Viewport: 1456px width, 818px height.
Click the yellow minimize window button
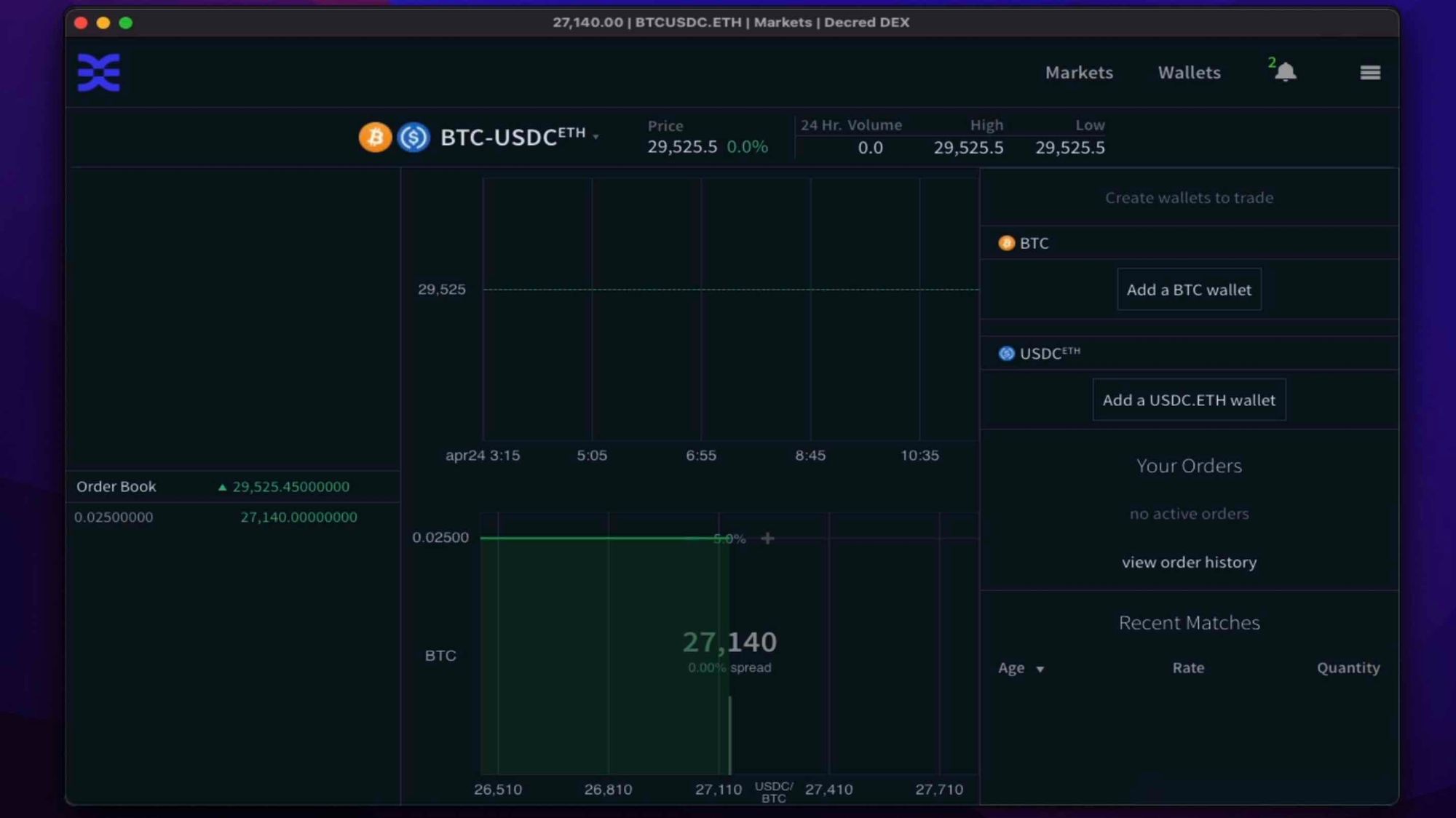[x=103, y=23]
